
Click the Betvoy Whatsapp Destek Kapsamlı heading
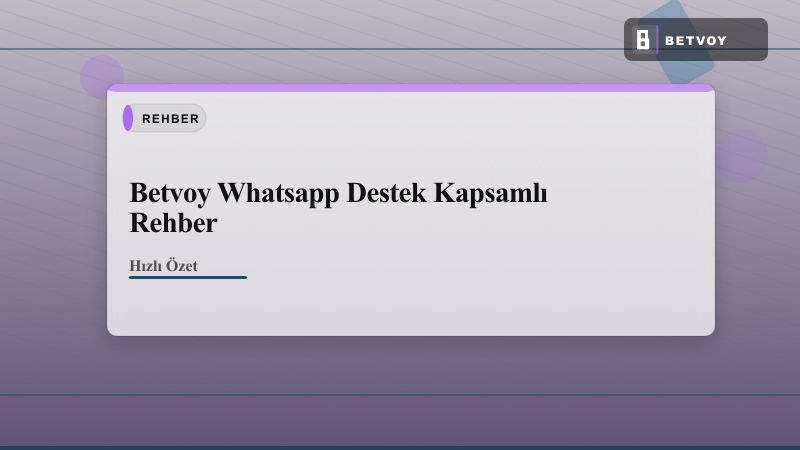click(x=338, y=193)
